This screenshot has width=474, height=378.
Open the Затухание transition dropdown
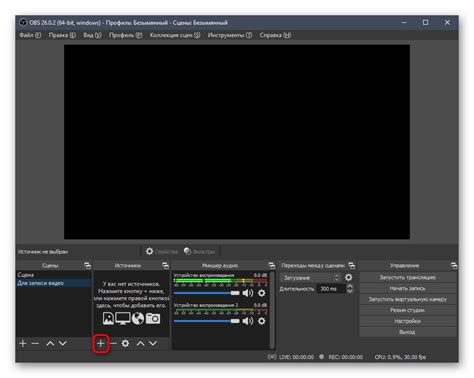310,278
